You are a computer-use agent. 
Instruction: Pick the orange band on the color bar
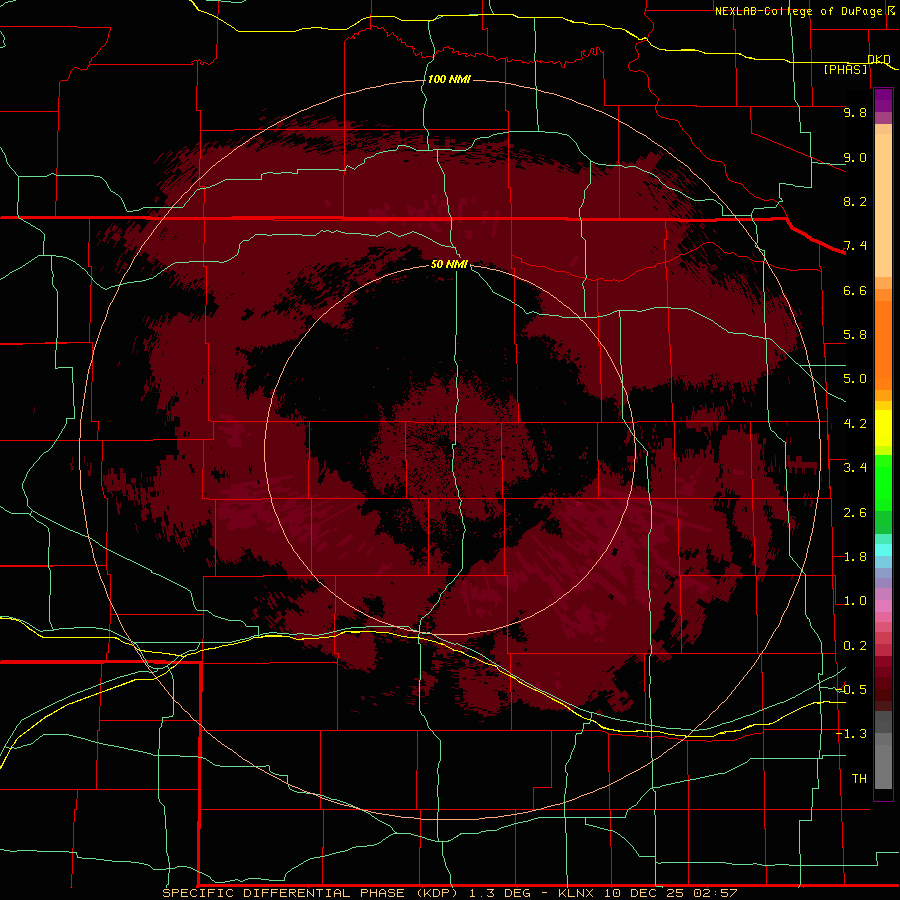pyautogui.click(x=883, y=344)
